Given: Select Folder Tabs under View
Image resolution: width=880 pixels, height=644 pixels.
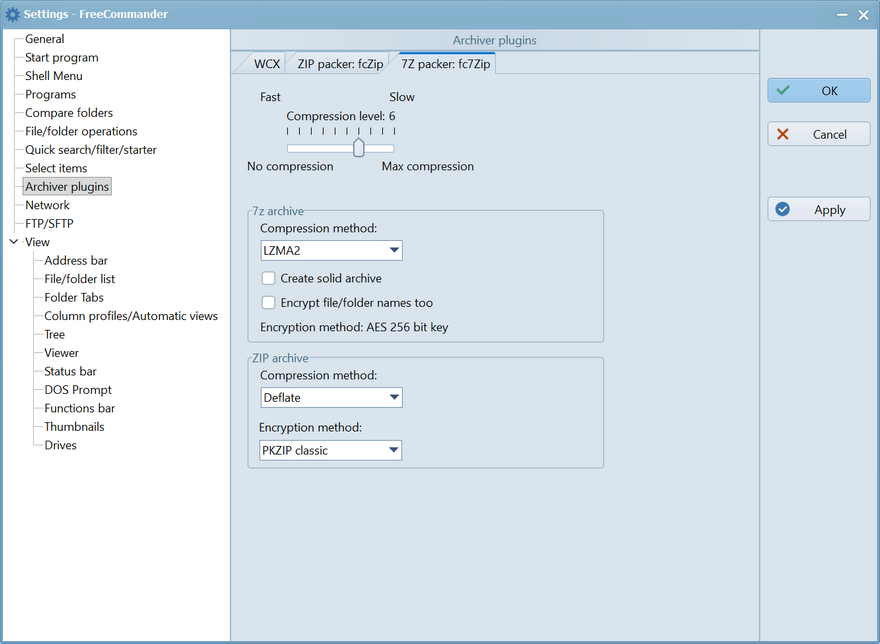Looking at the screenshot, I should [x=74, y=298].
